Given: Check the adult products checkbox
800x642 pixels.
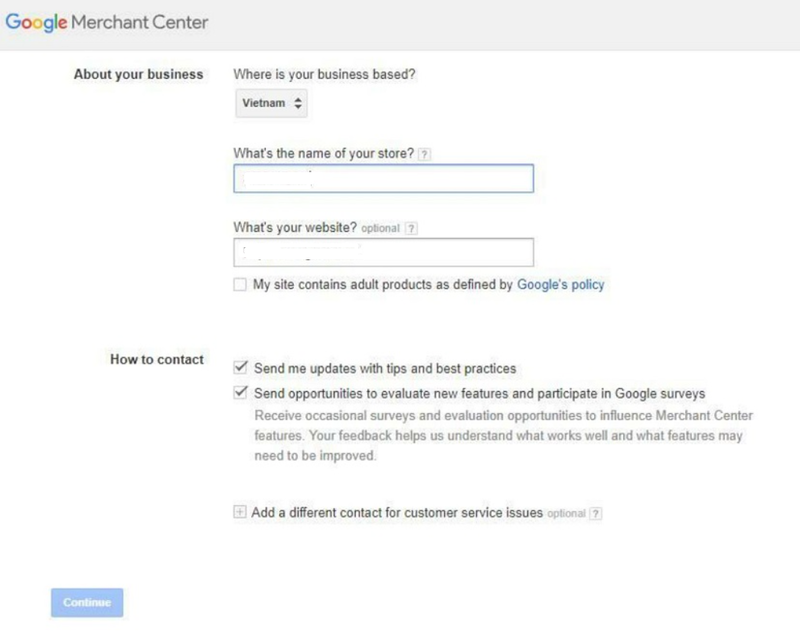Looking at the screenshot, I should click(239, 285).
